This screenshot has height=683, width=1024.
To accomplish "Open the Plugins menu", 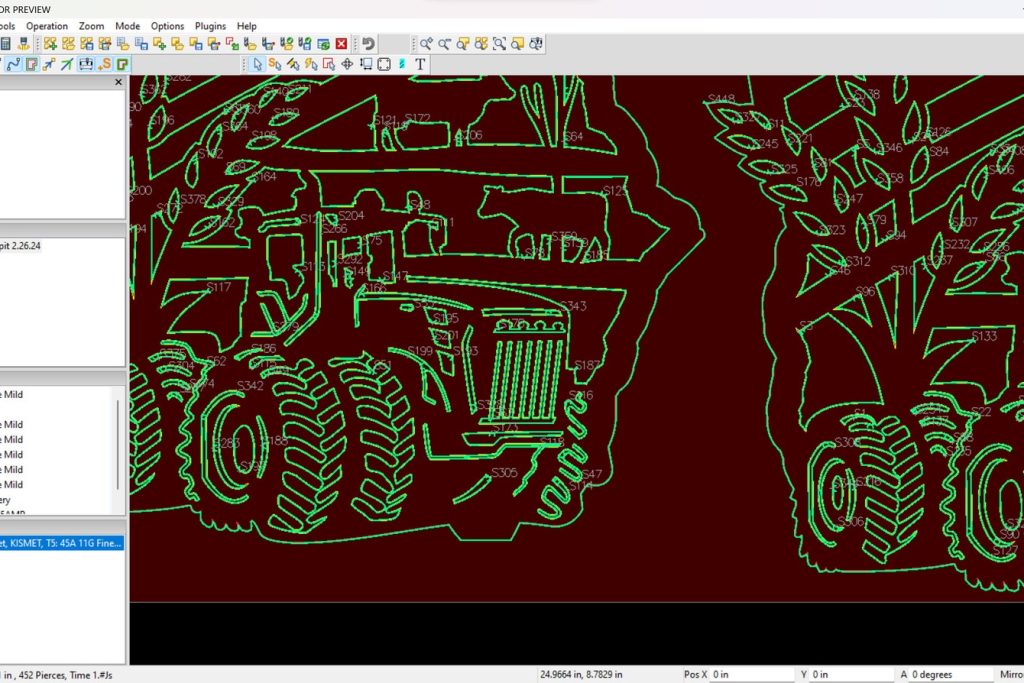I will (x=210, y=26).
